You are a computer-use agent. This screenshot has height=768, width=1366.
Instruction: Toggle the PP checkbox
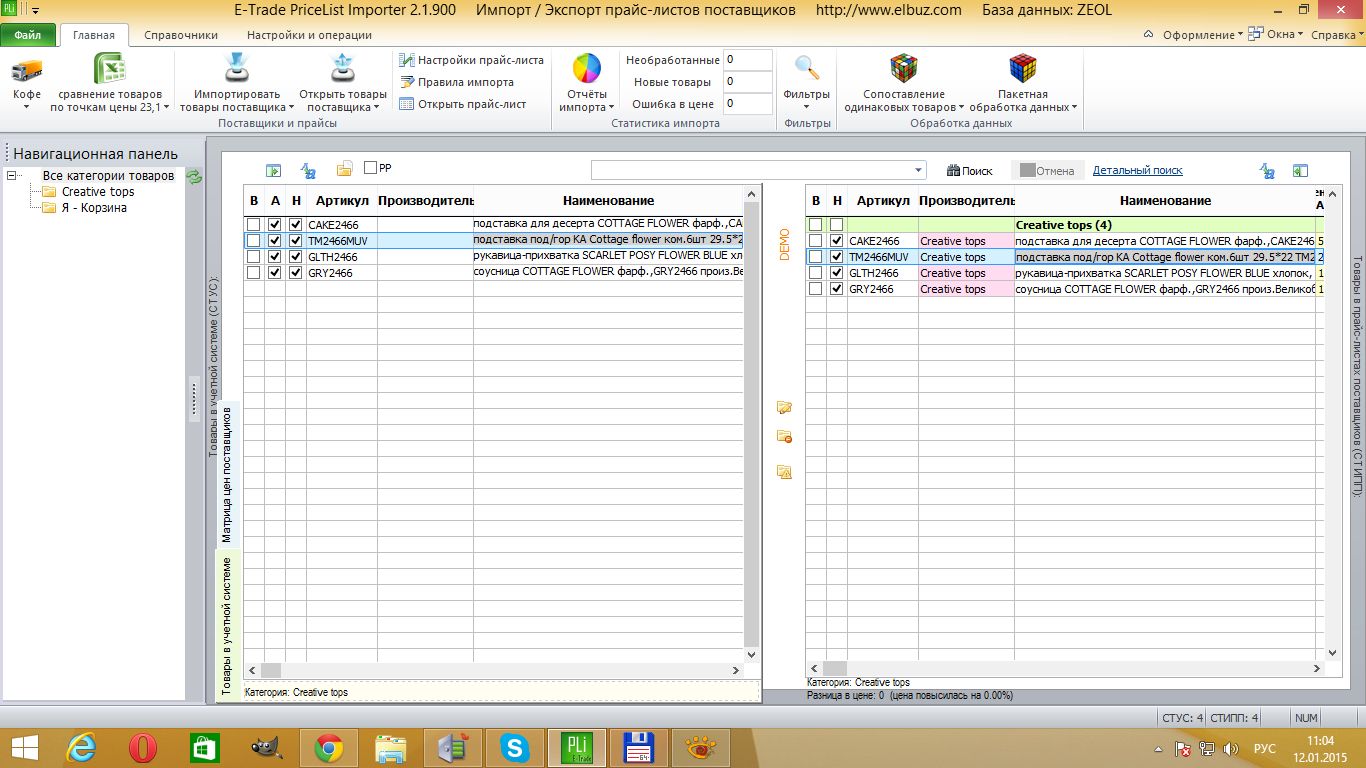click(371, 168)
